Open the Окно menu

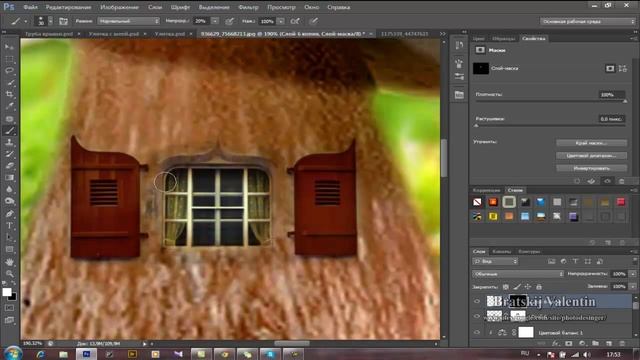311,7
